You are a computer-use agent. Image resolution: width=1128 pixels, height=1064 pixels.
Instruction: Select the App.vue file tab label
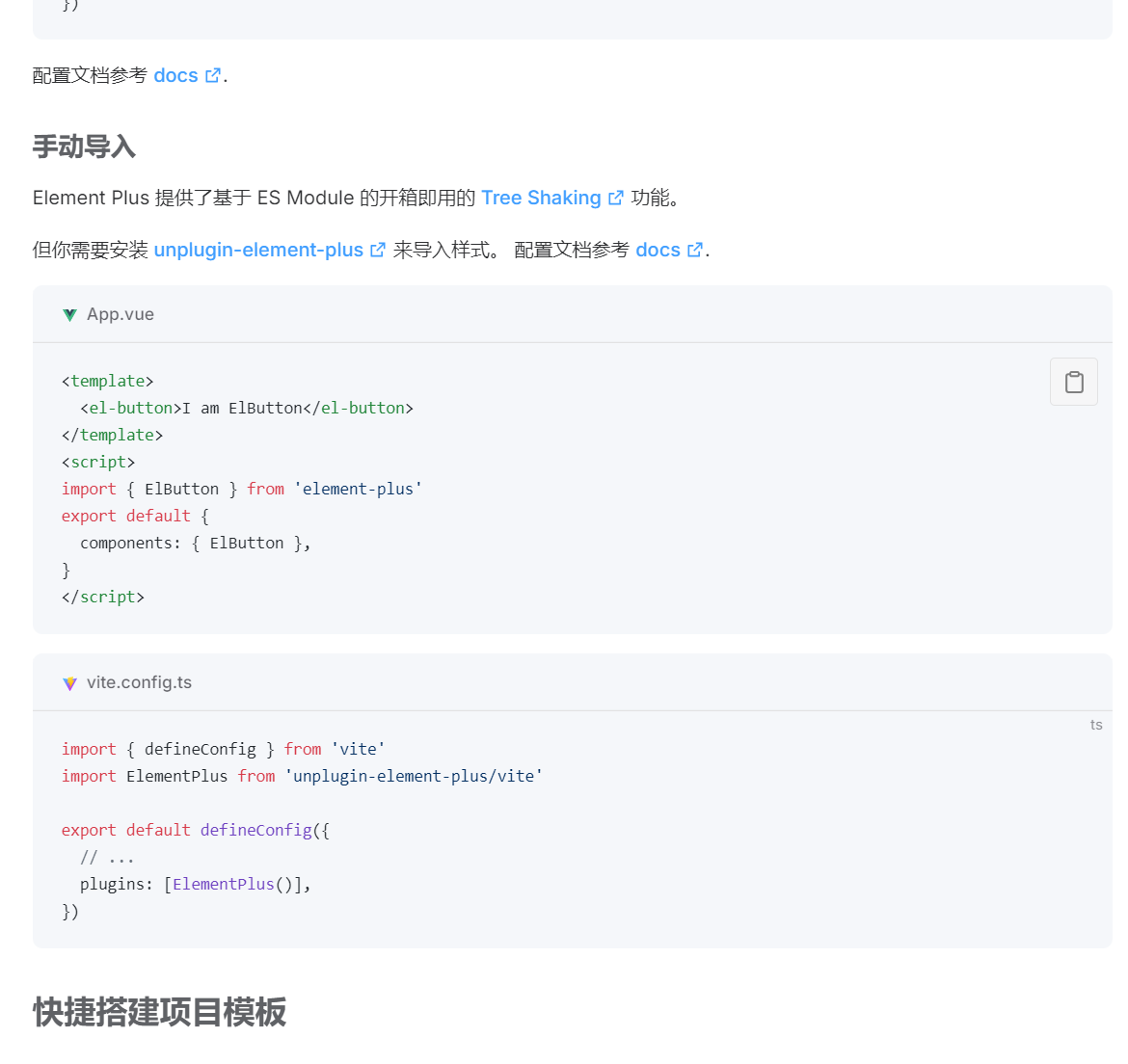(121, 314)
